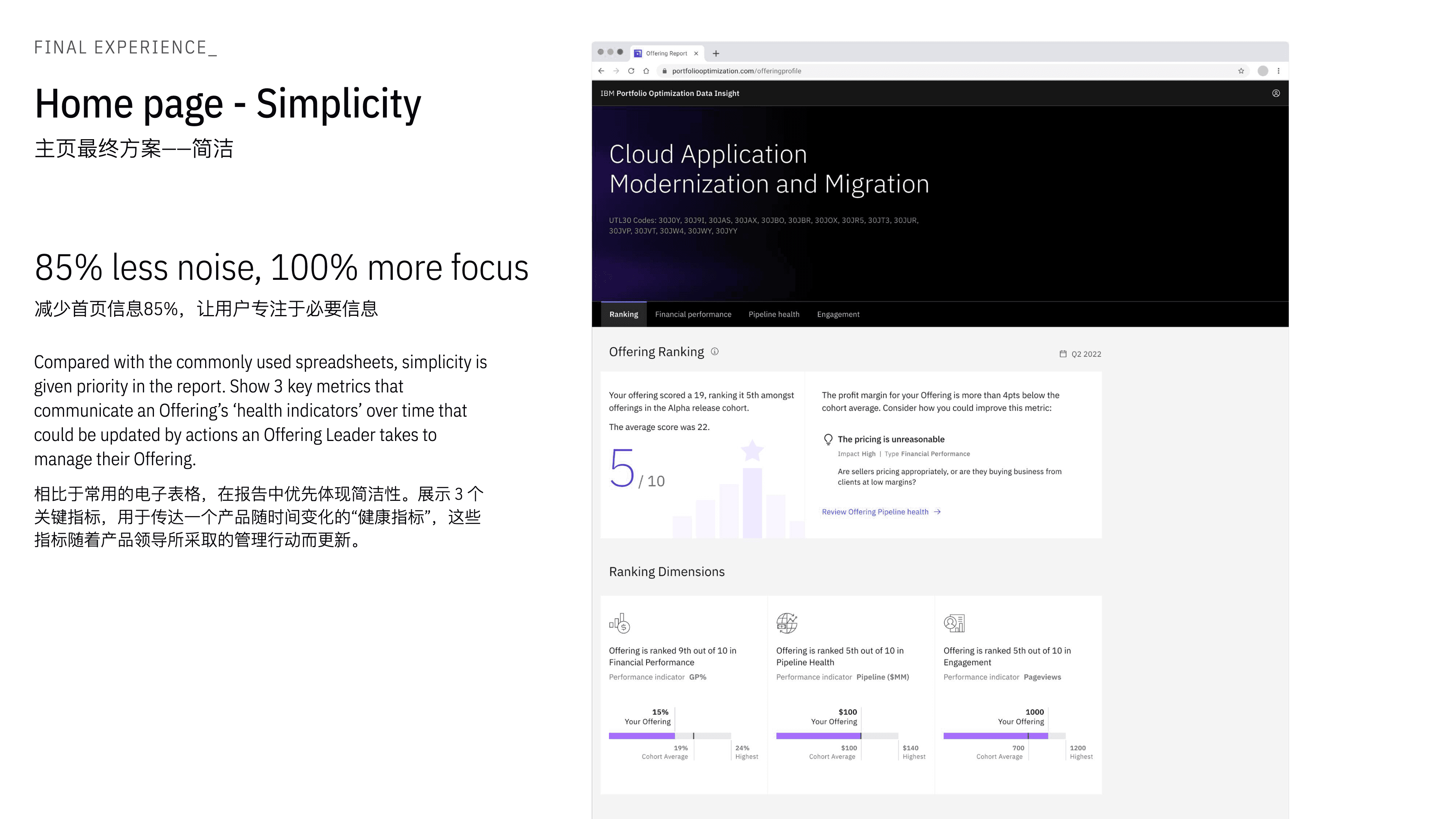The height and width of the screenshot is (819, 1456).
Task: Click the Cloud Application Modernization and Migration title
Action: click(769, 168)
